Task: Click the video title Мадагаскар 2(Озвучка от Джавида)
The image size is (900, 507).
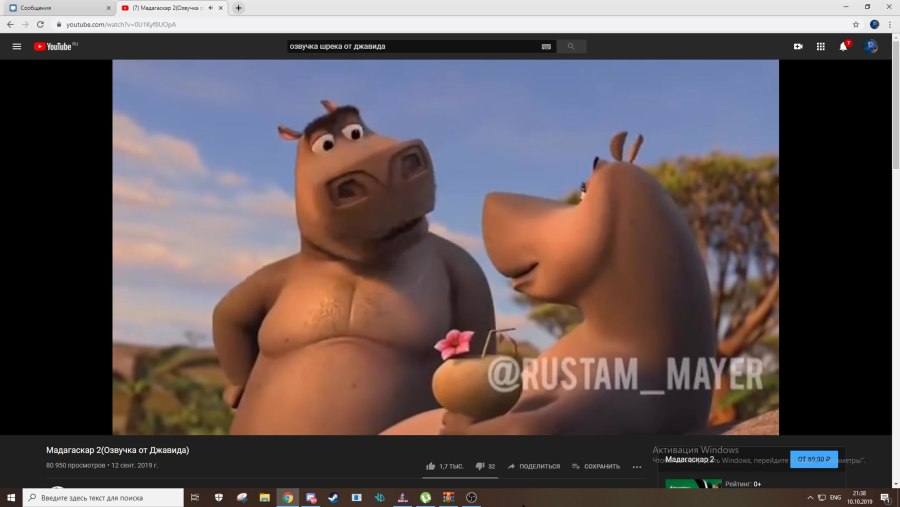Action: (118, 450)
